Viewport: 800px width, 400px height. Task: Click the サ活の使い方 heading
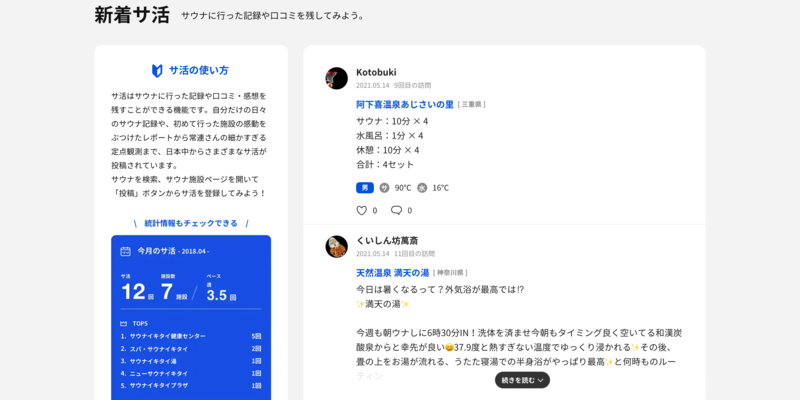click(199, 70)
